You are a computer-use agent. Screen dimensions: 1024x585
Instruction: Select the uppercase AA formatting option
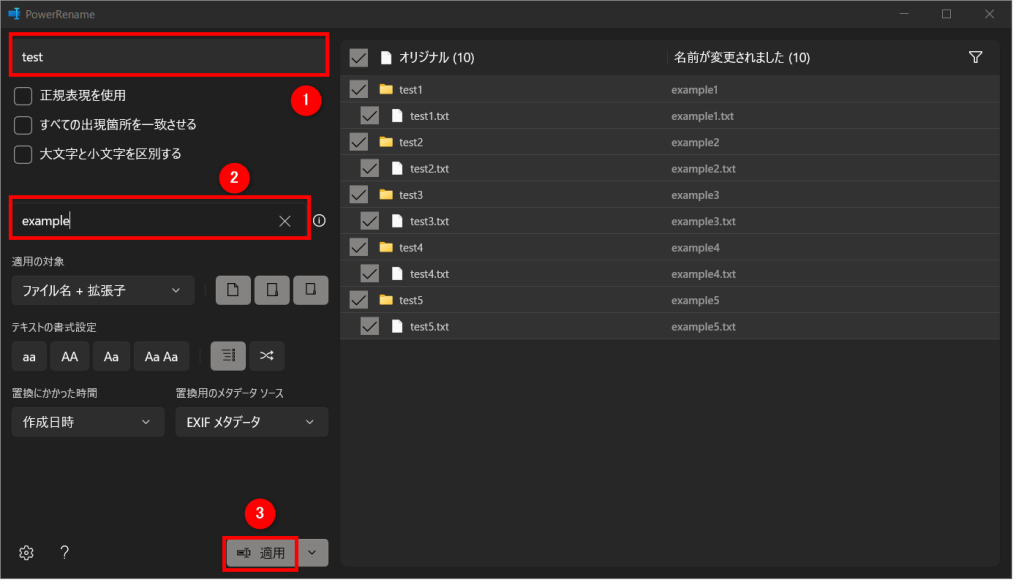point(69,355)
